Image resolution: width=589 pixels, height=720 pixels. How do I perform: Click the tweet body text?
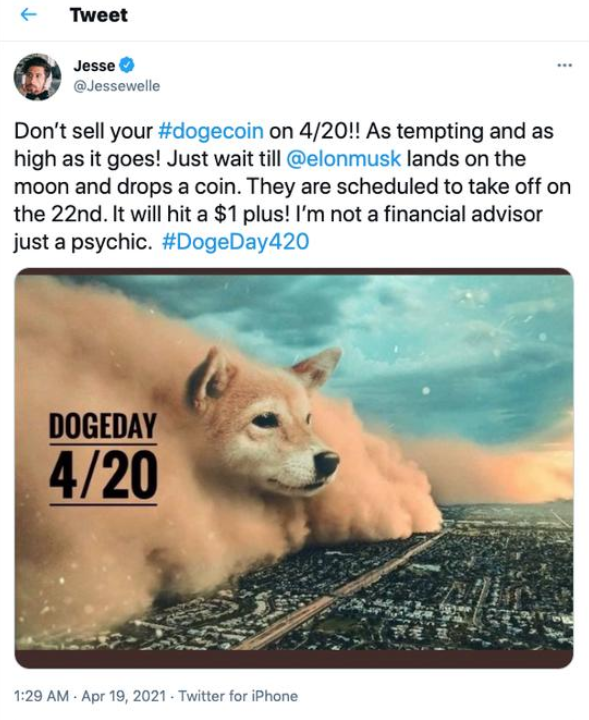click(x=292, y=186)
